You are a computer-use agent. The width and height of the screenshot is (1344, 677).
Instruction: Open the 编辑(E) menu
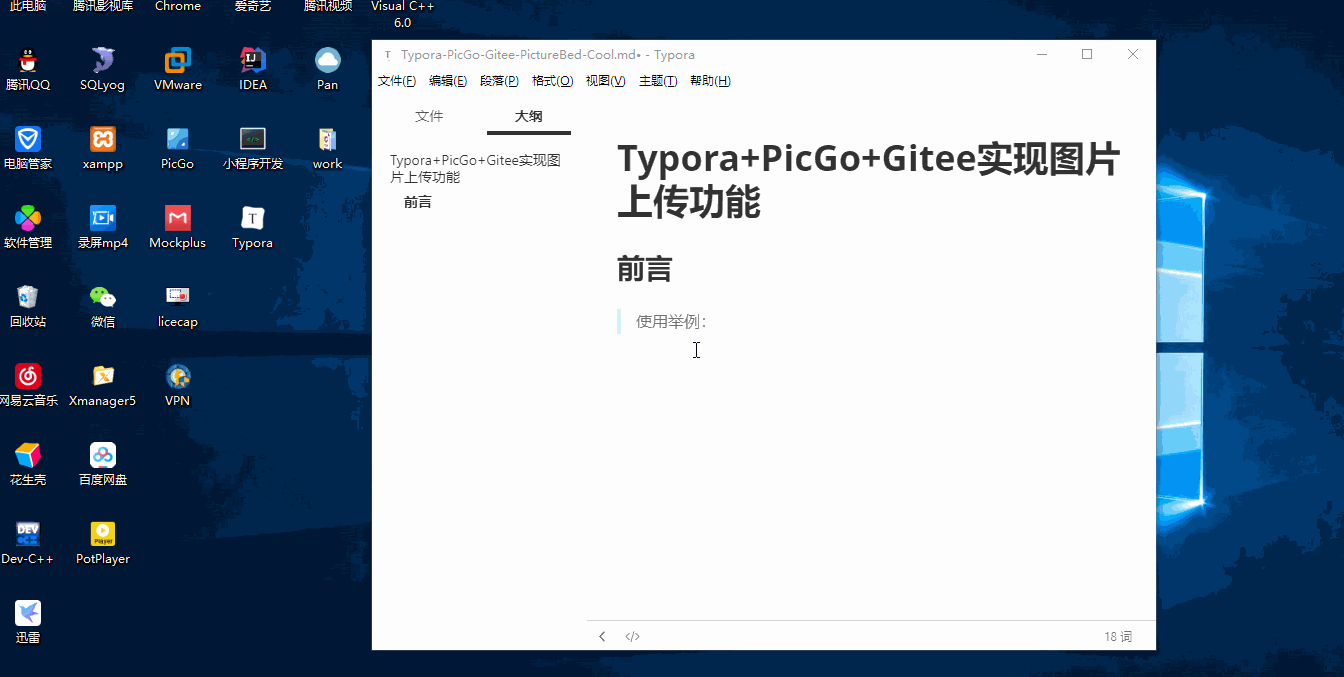pyautogui.click(x=448, y=81)
